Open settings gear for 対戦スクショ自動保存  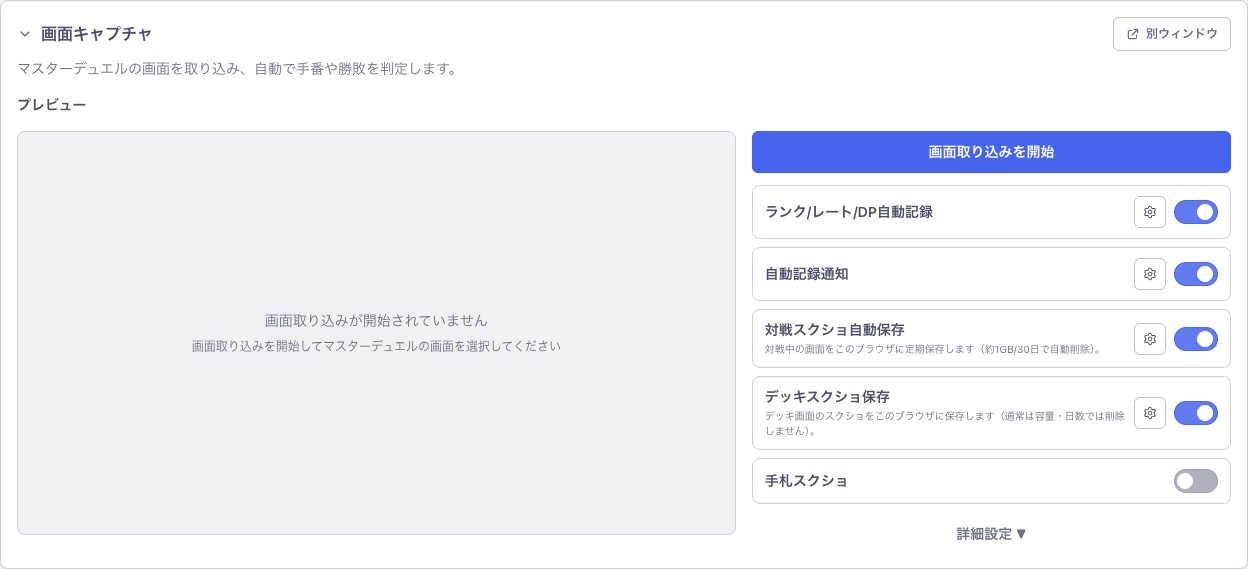point(1150,339)
